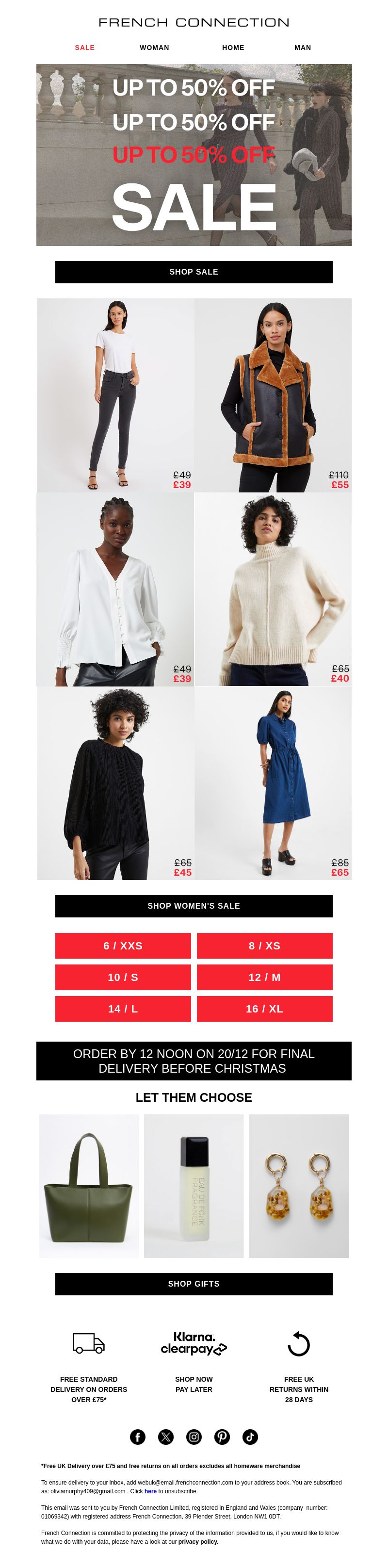Open the Instagram social icon
The width and height of the screenshot is (388, 1568).
coord(194,1437)
